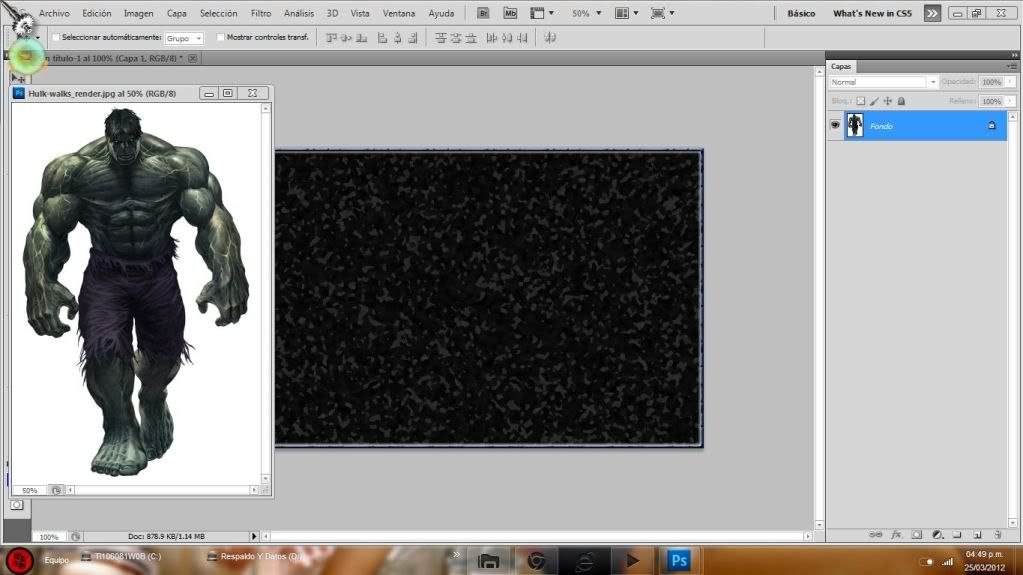
Task: Toggle lock all icon
Action: click(x=901, y=101)
